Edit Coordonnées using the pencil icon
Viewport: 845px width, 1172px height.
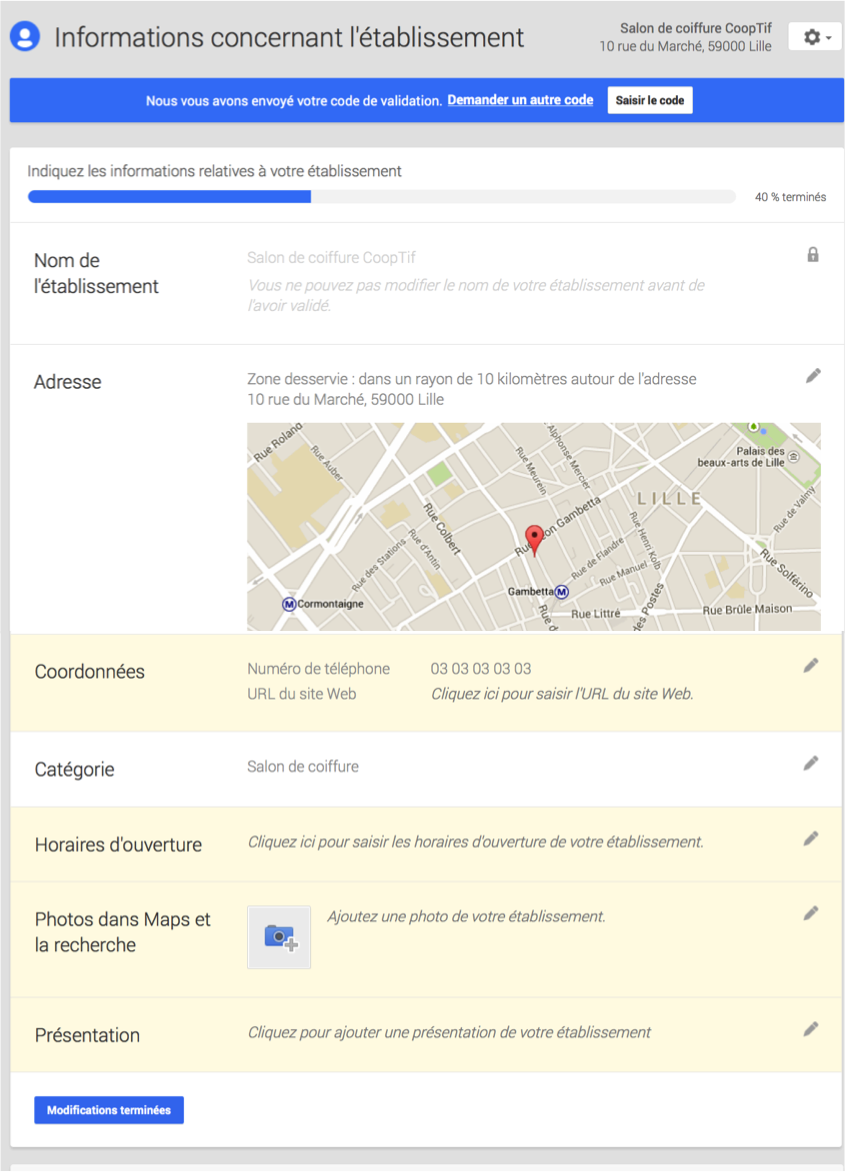coord(811,665)
